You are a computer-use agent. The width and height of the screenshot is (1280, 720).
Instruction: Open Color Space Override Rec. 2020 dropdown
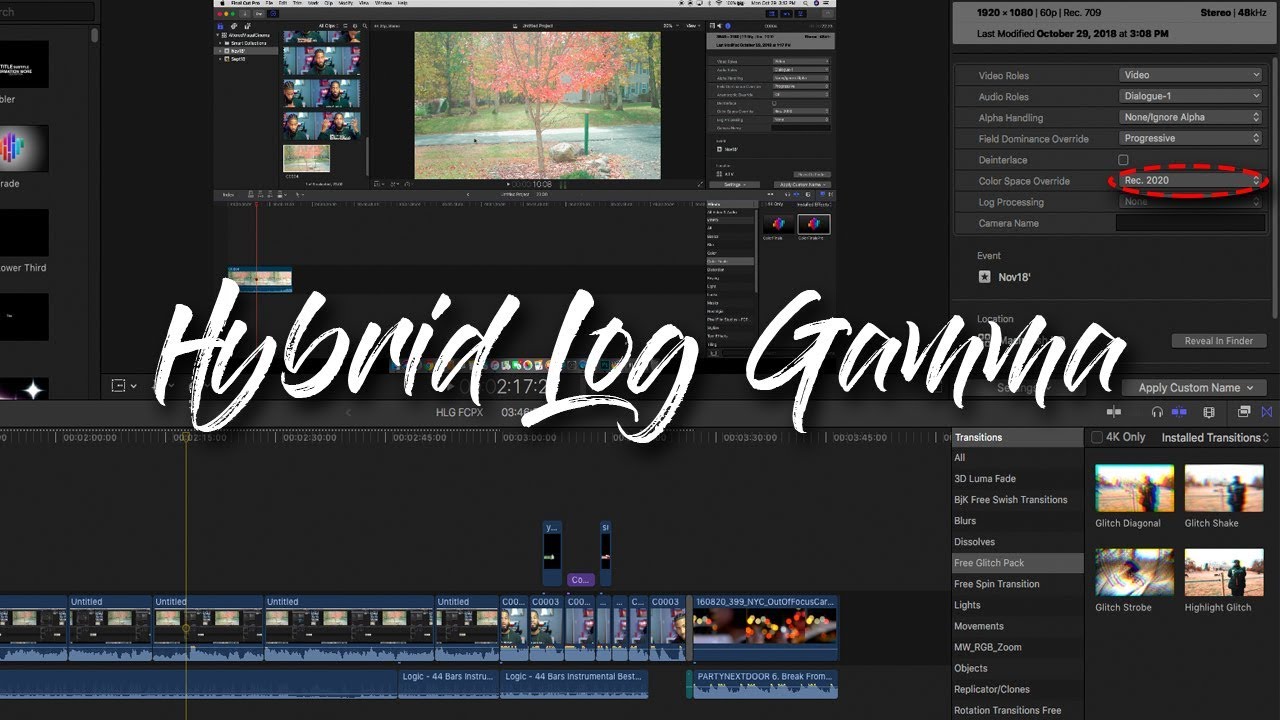pos(1190,181)
